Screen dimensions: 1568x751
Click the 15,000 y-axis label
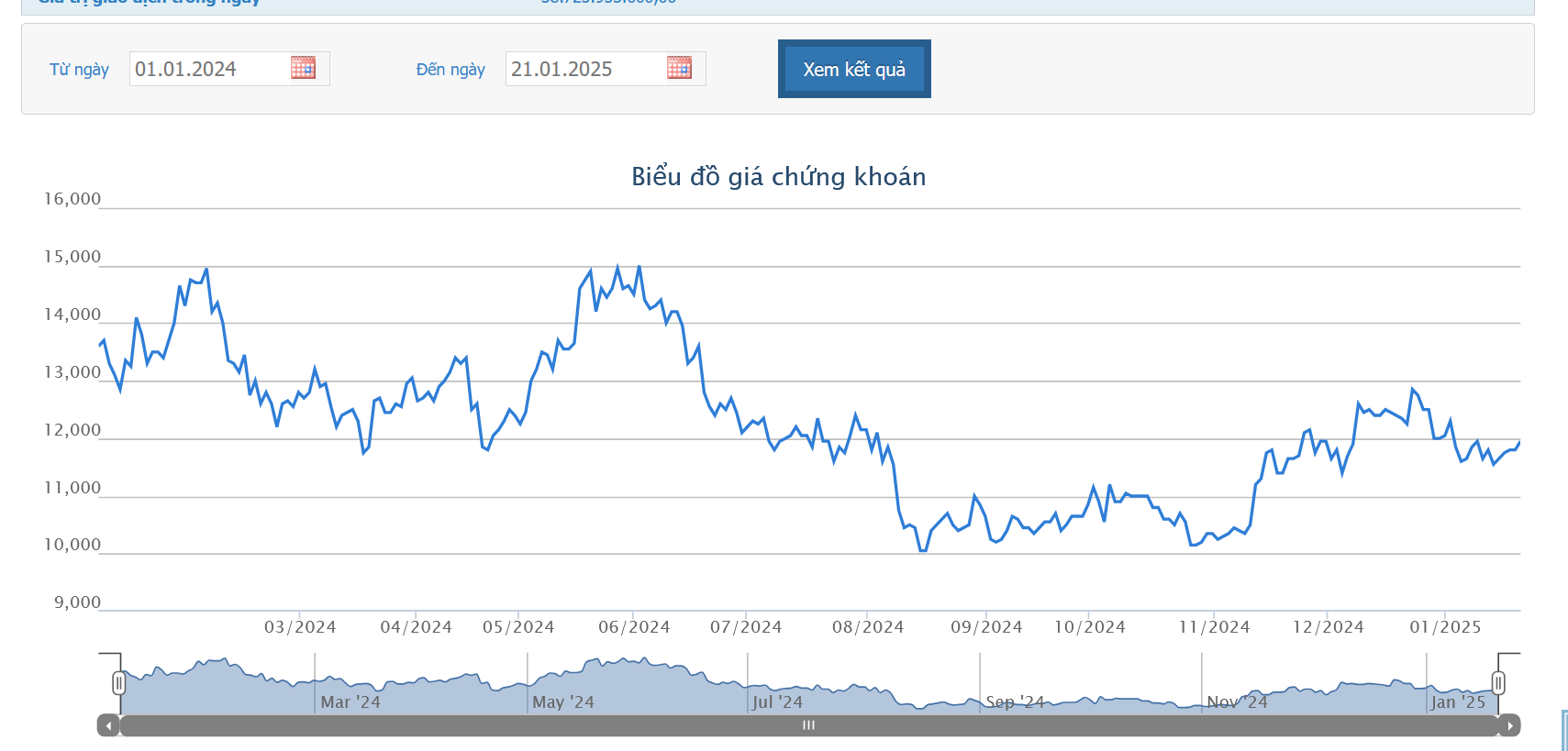(72, 257)
